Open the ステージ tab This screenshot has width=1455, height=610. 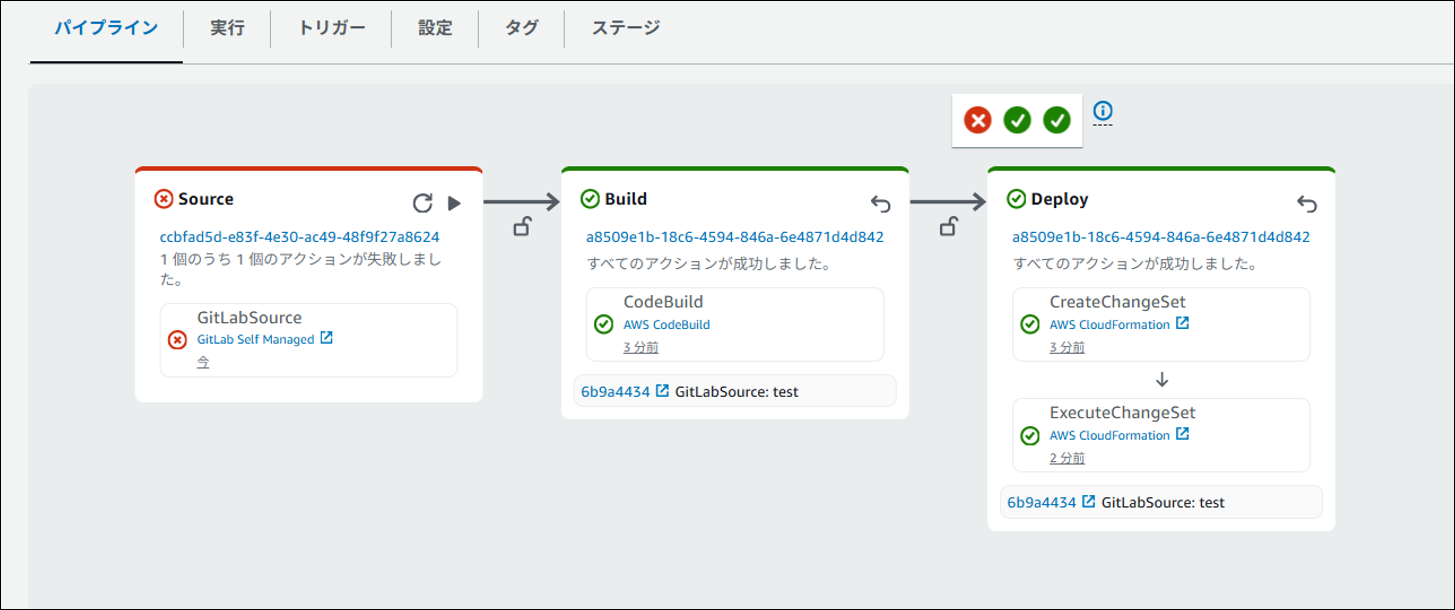click(x=625, y=28)
